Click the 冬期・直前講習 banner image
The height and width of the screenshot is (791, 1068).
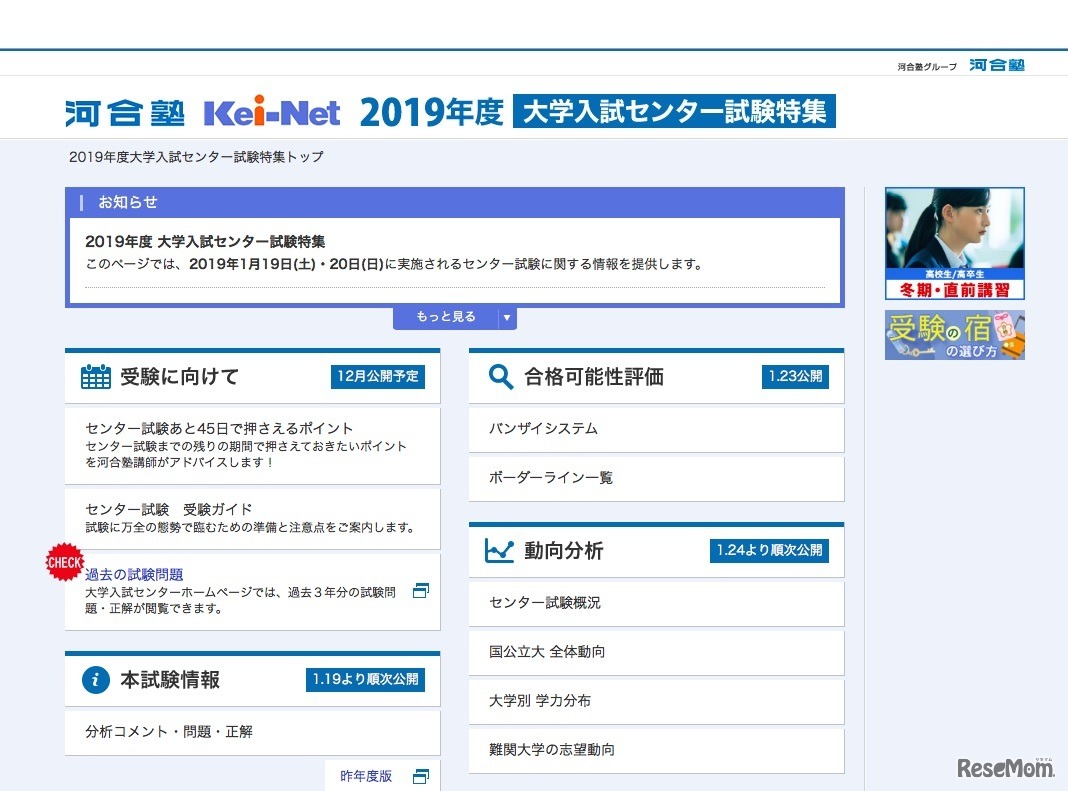point(954,243)
